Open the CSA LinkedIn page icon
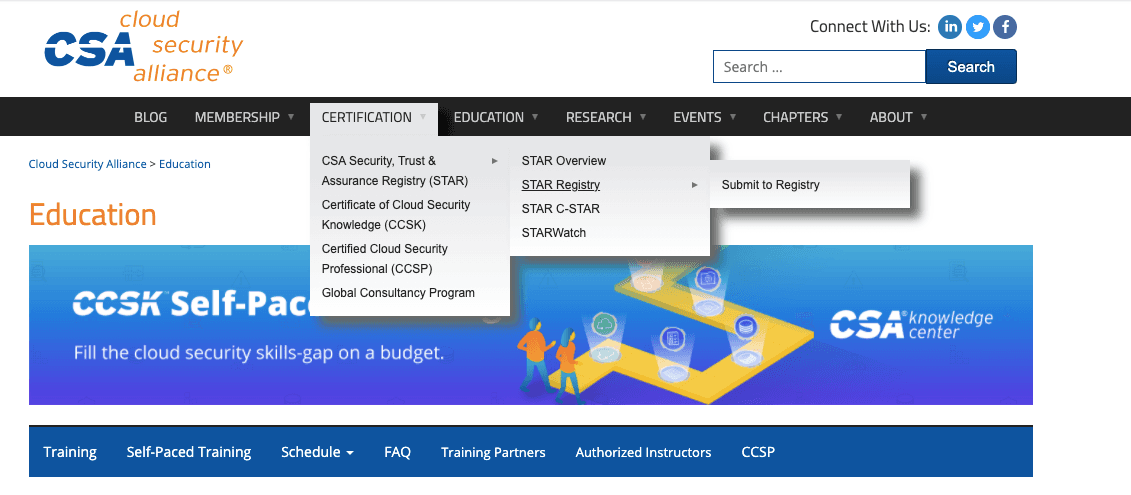This screenshot has width=1131, height=495. pyautogui.click(x=950, y=27)
